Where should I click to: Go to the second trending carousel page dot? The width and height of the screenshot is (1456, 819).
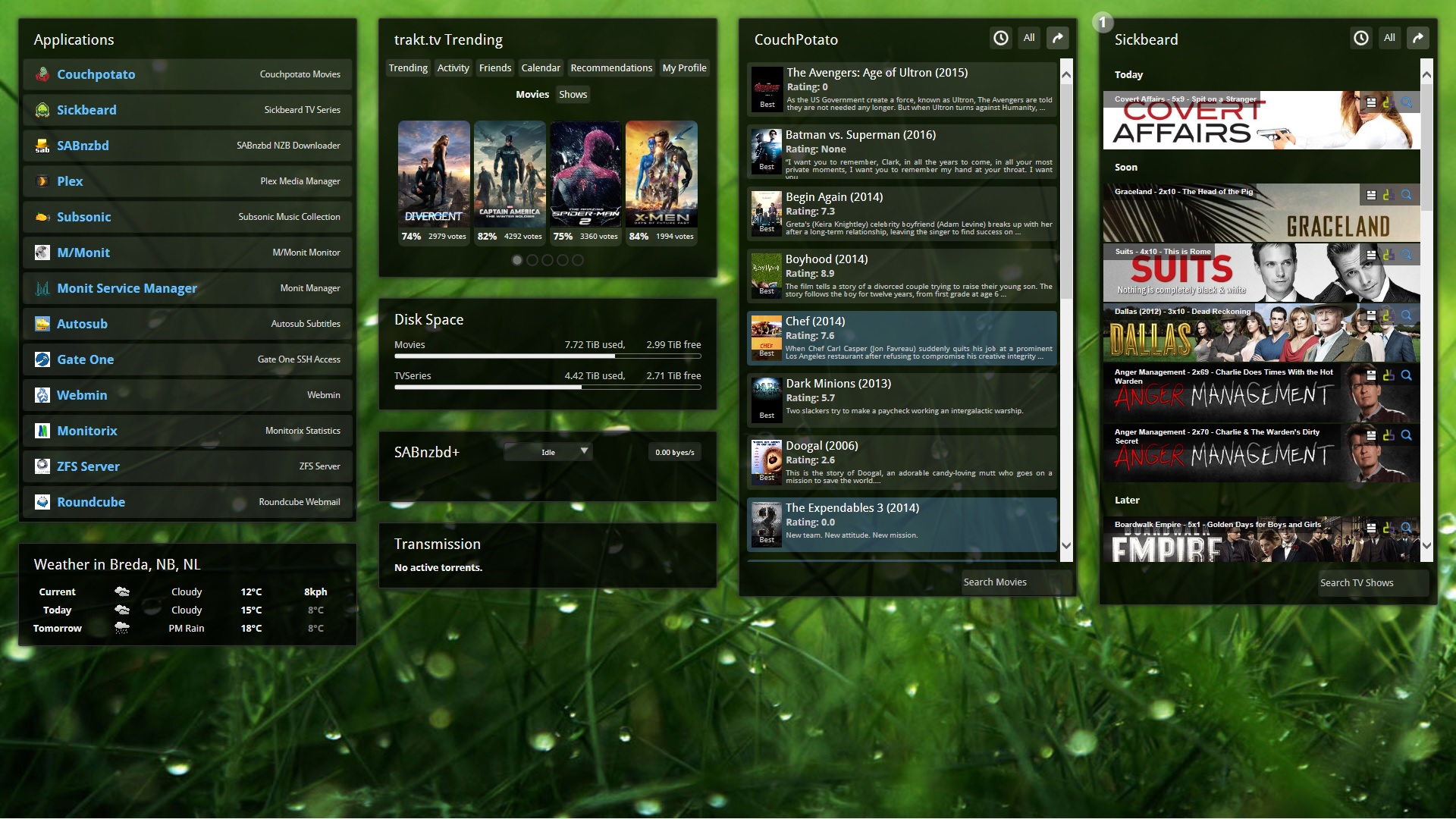click(x=532, y=260)
